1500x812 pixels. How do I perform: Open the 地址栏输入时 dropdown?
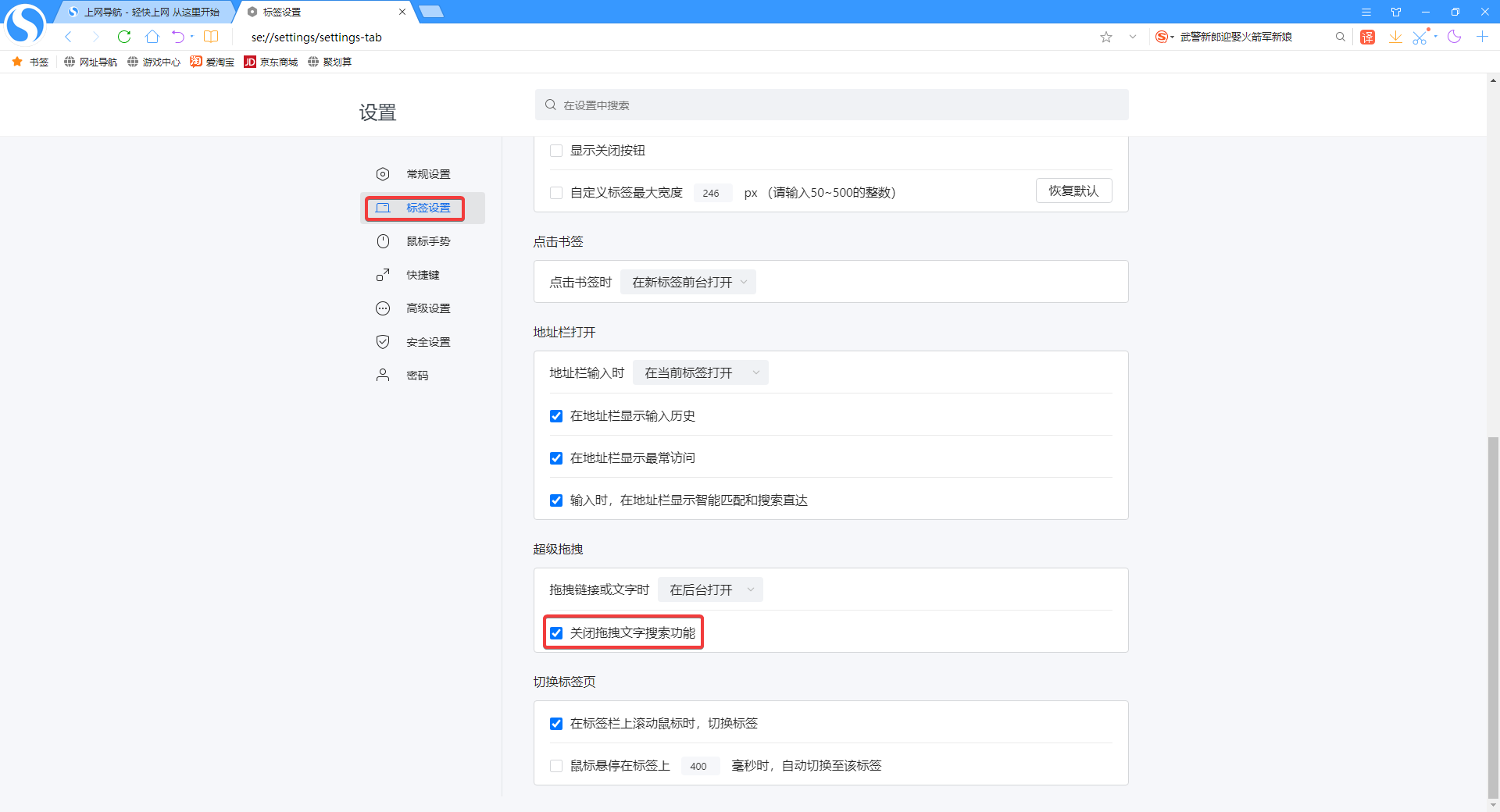[x=701, y=372]
